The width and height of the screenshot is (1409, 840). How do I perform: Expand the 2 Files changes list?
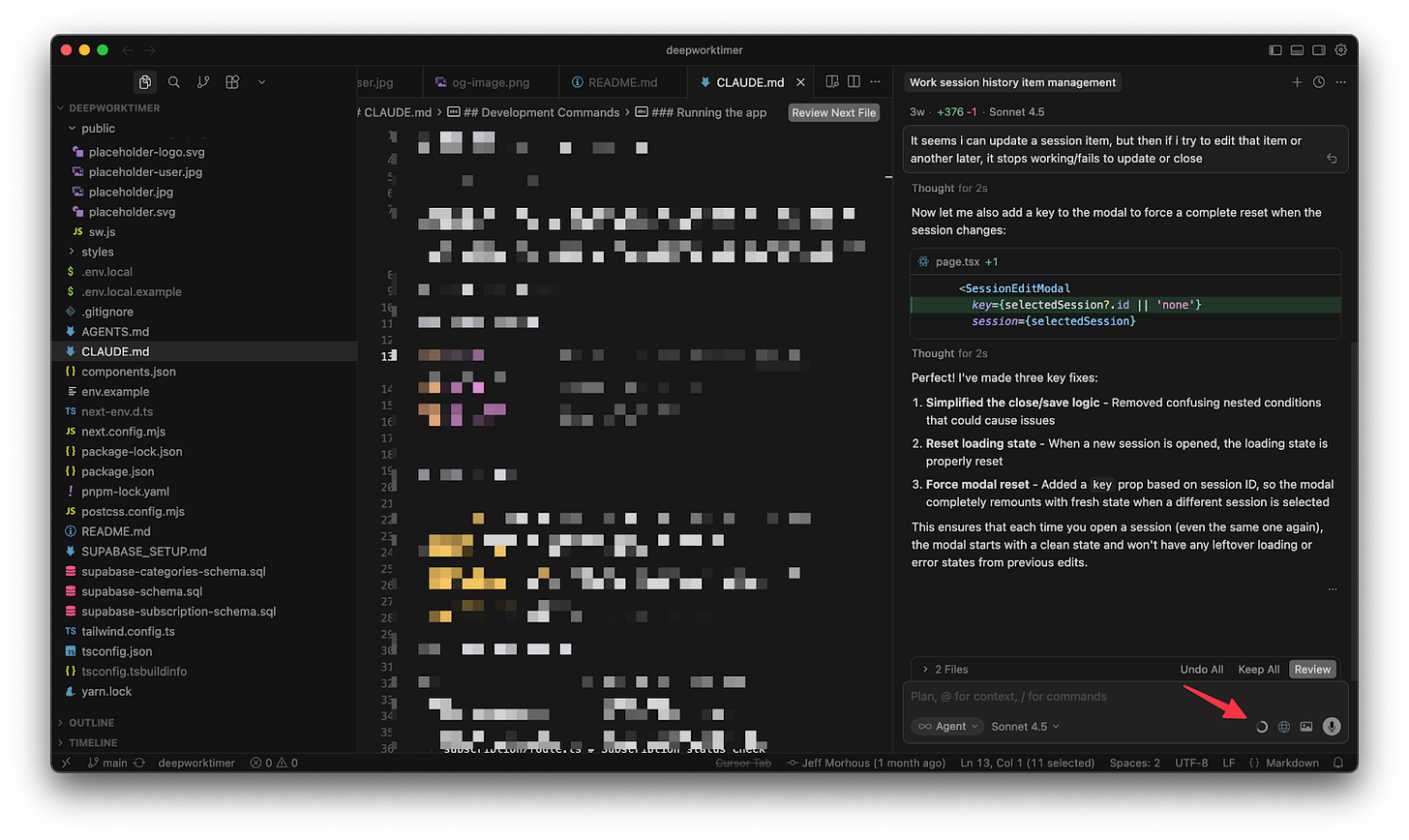point(944,670)
